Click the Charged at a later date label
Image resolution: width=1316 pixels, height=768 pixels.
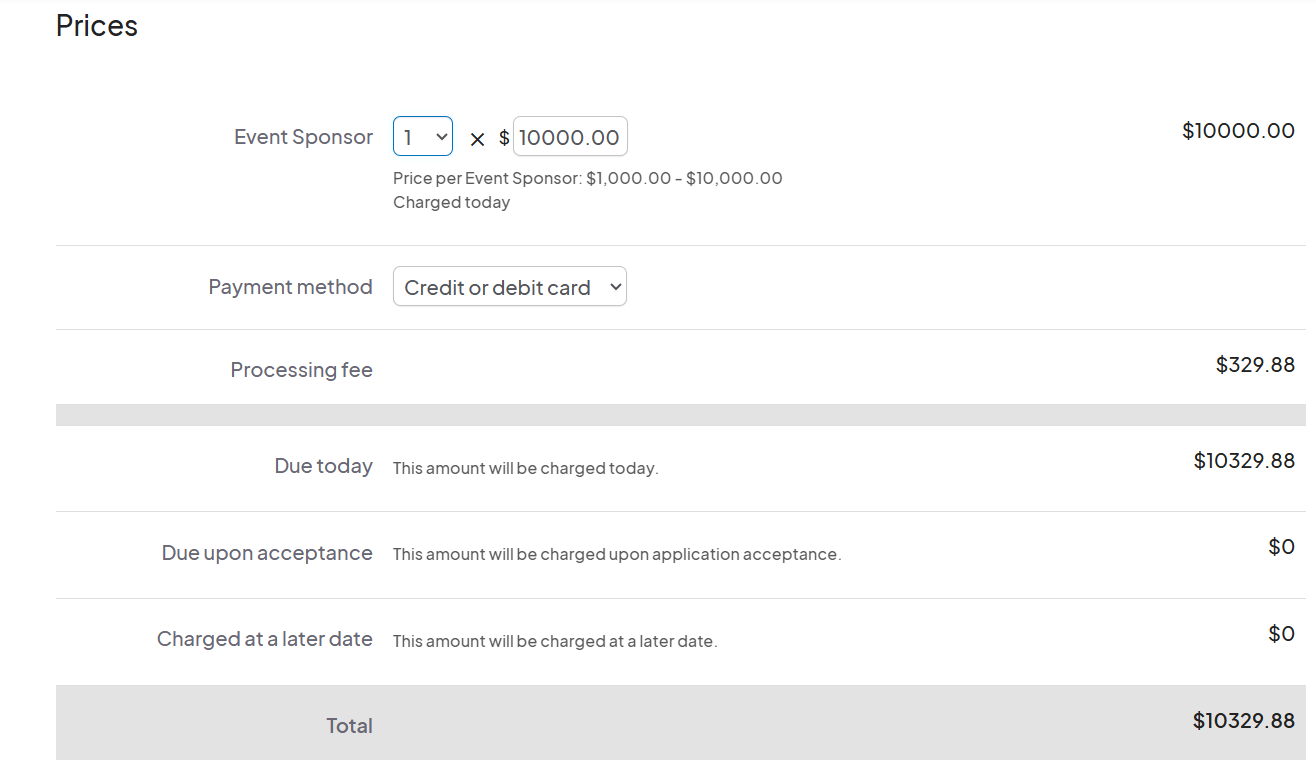264,639
